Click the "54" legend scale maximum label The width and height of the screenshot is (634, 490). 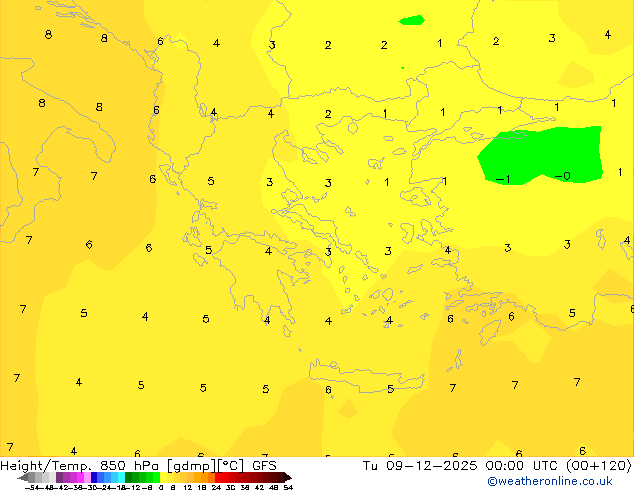pos(288,487)
